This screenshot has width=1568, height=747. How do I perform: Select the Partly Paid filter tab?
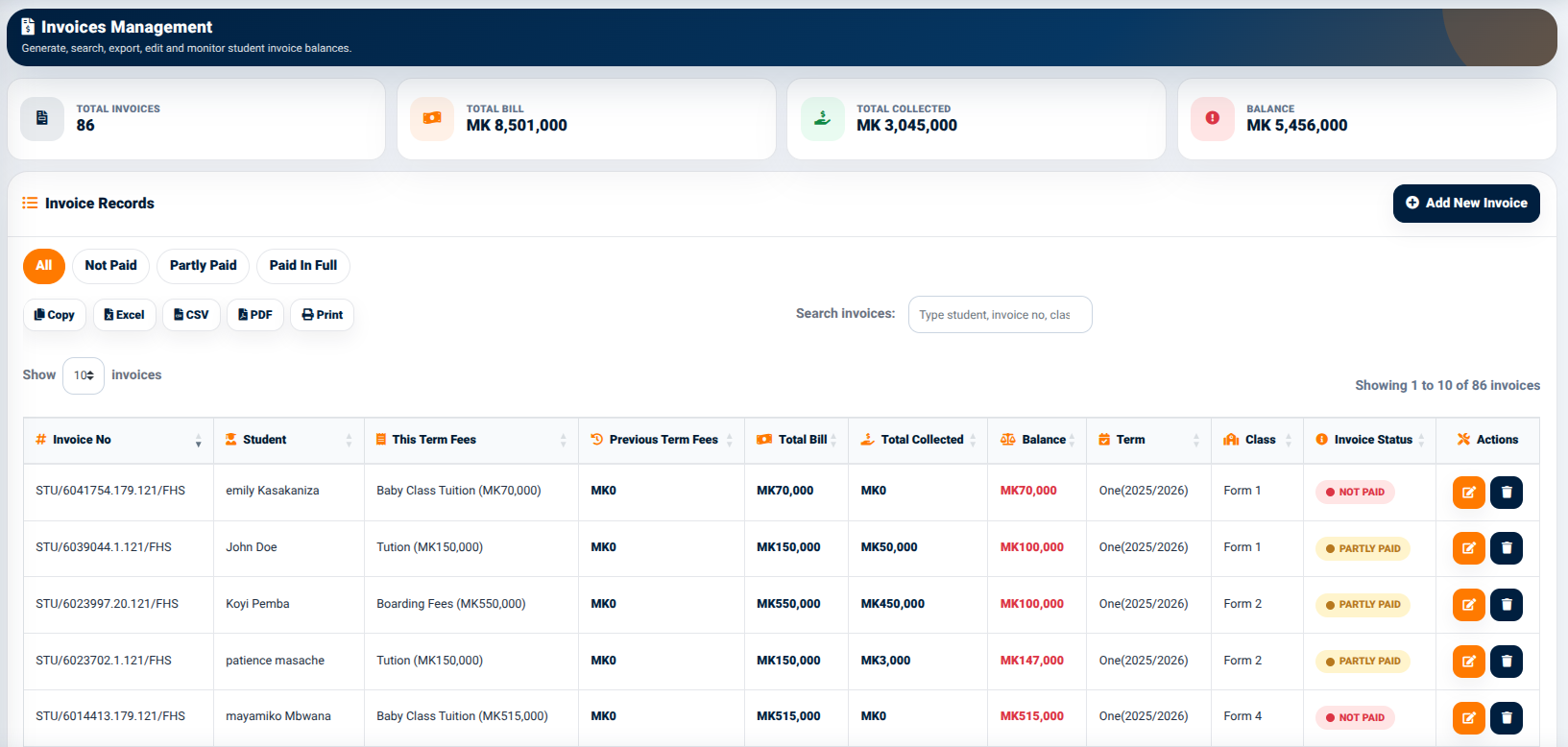coord(203,266)
